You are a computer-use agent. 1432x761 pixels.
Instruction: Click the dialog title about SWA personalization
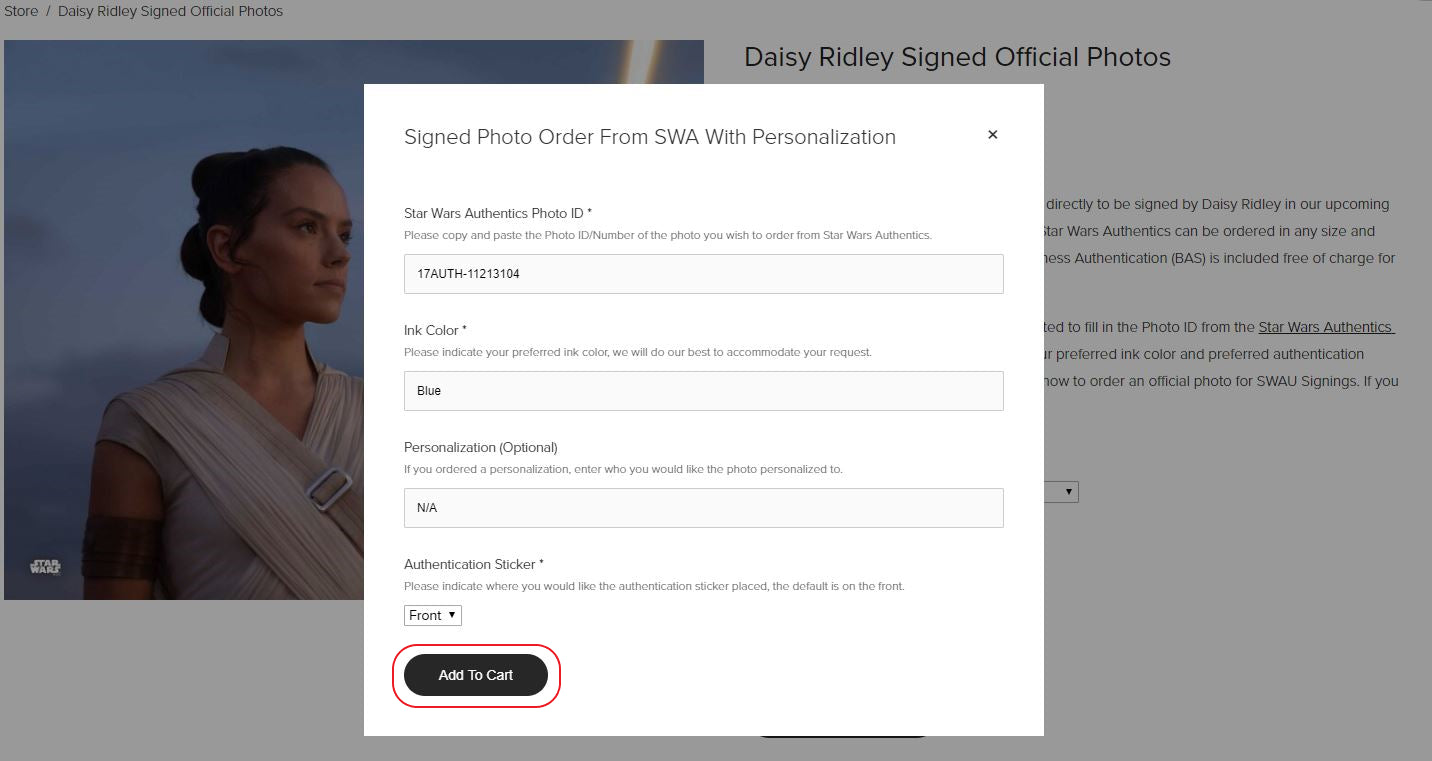[649, 137]
